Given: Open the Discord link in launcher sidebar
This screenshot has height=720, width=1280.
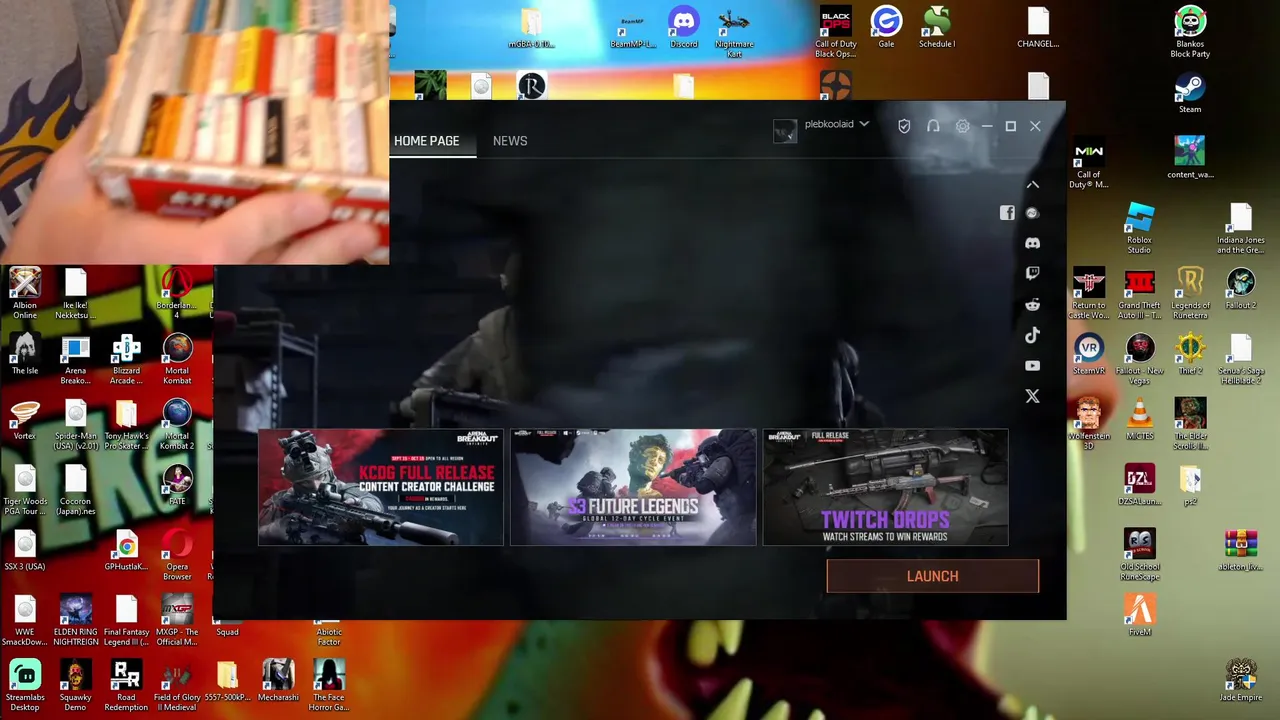Looking at the screenshot, I should tap(1032, 243).
